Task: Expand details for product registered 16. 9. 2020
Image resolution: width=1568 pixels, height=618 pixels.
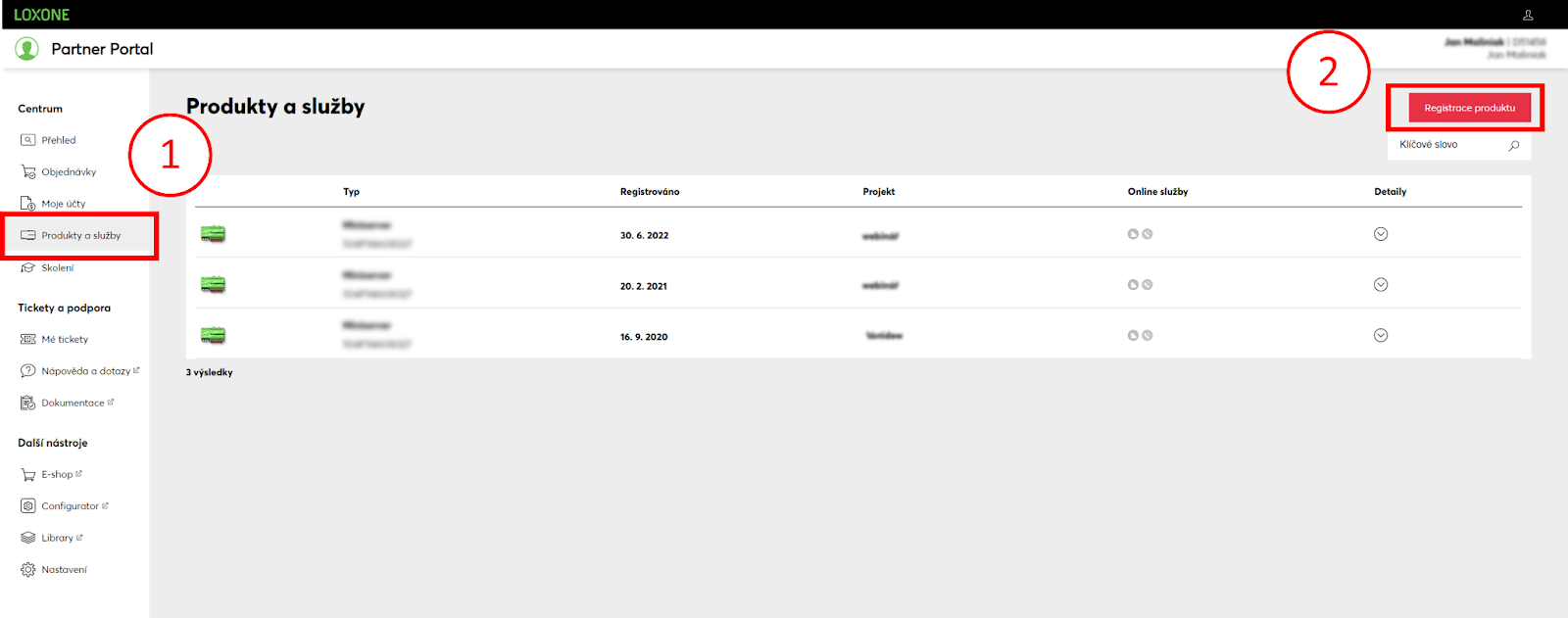Action: coord(1380,336)
